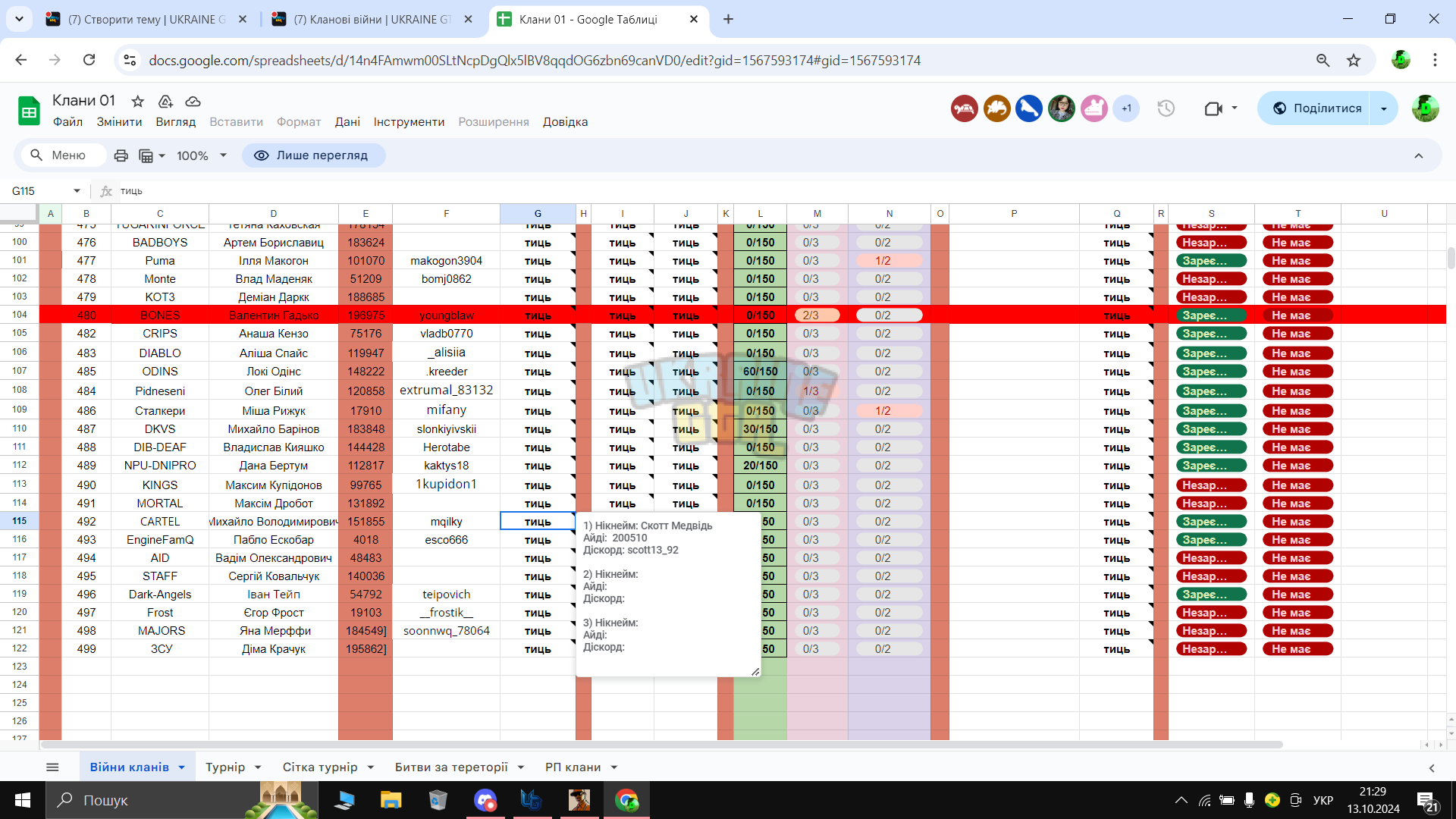Switch to Турнір sheet tab
The image size is (1456, 819).
pyautogui.click(x=225, y=767)
